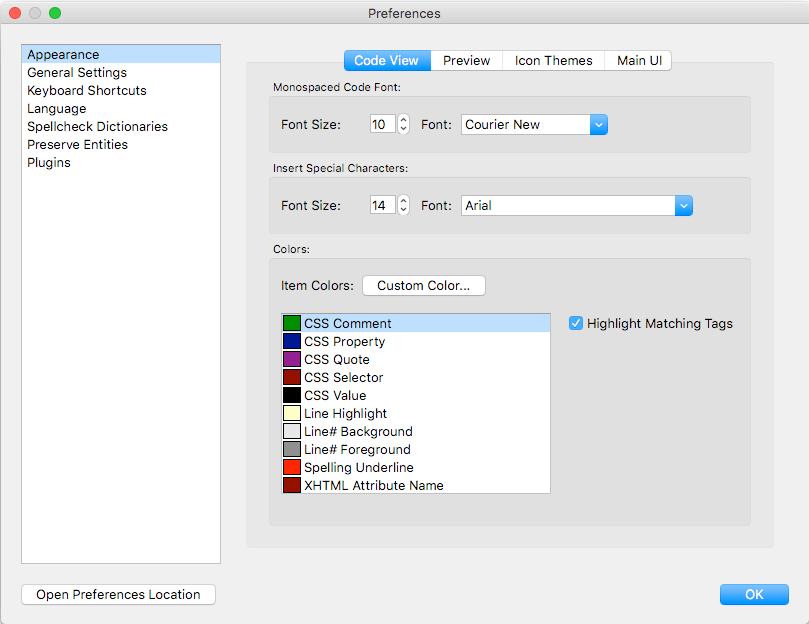The image size is (809, 624).
Task: Select the CSS Comment green color swatch
Action: [292, 323]
